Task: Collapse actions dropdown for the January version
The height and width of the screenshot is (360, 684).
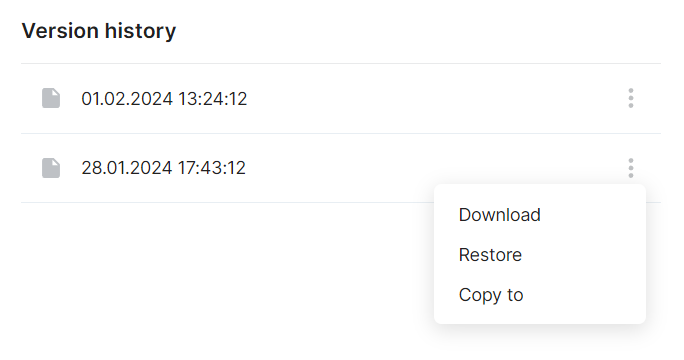Action: (631, 168)
